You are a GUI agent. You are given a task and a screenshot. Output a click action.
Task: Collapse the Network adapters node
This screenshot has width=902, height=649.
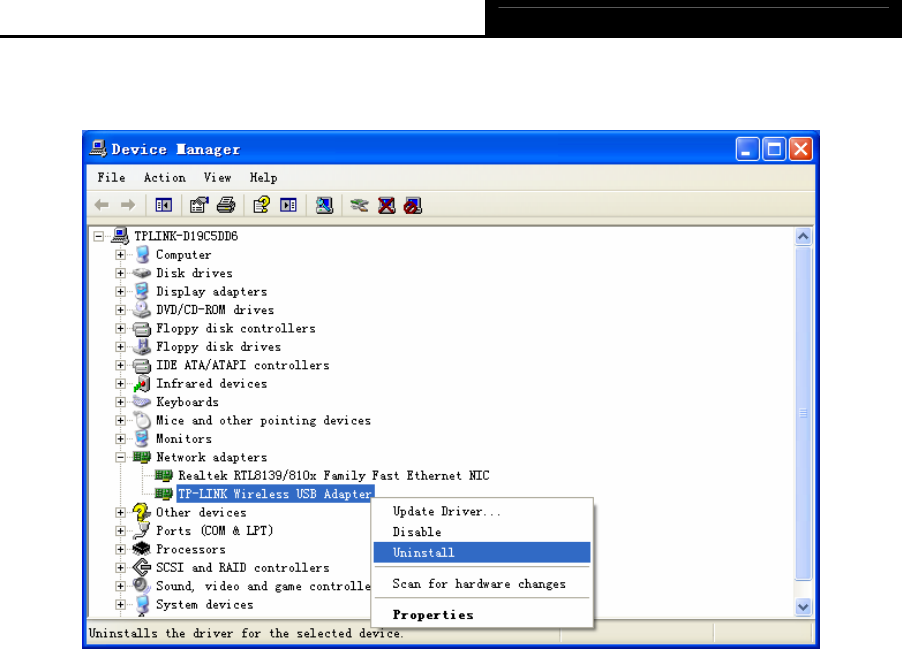(x=120, y=457)
